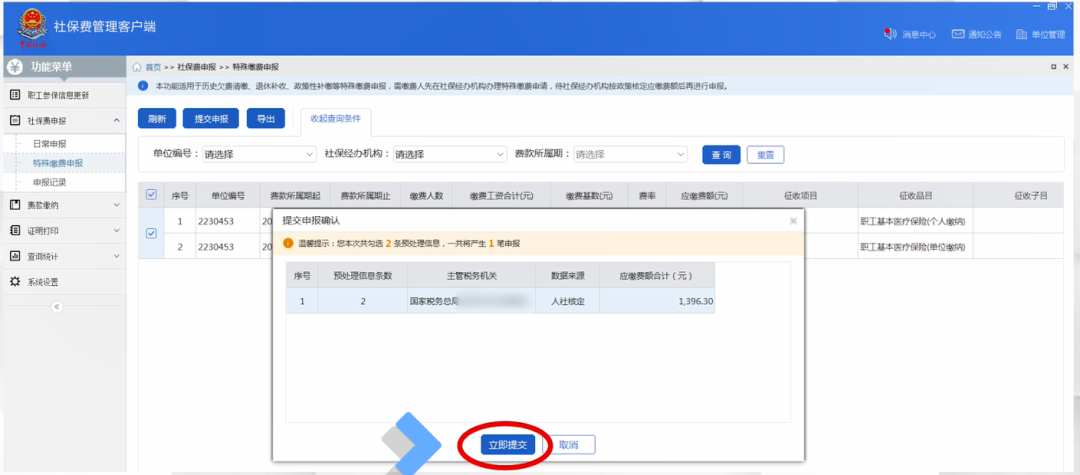Click the 费率 column header
This screenshot has width=1080, height=475.
coord(647,196)
